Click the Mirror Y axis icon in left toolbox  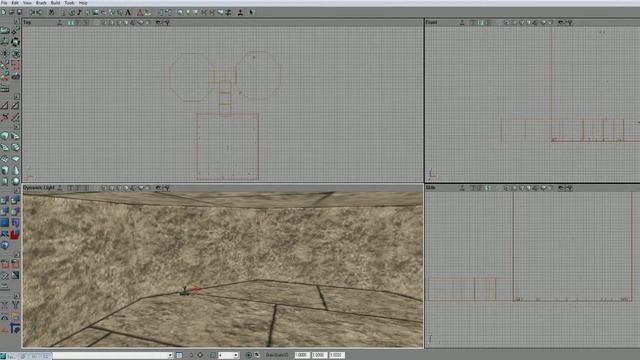(x=15, y=305)
